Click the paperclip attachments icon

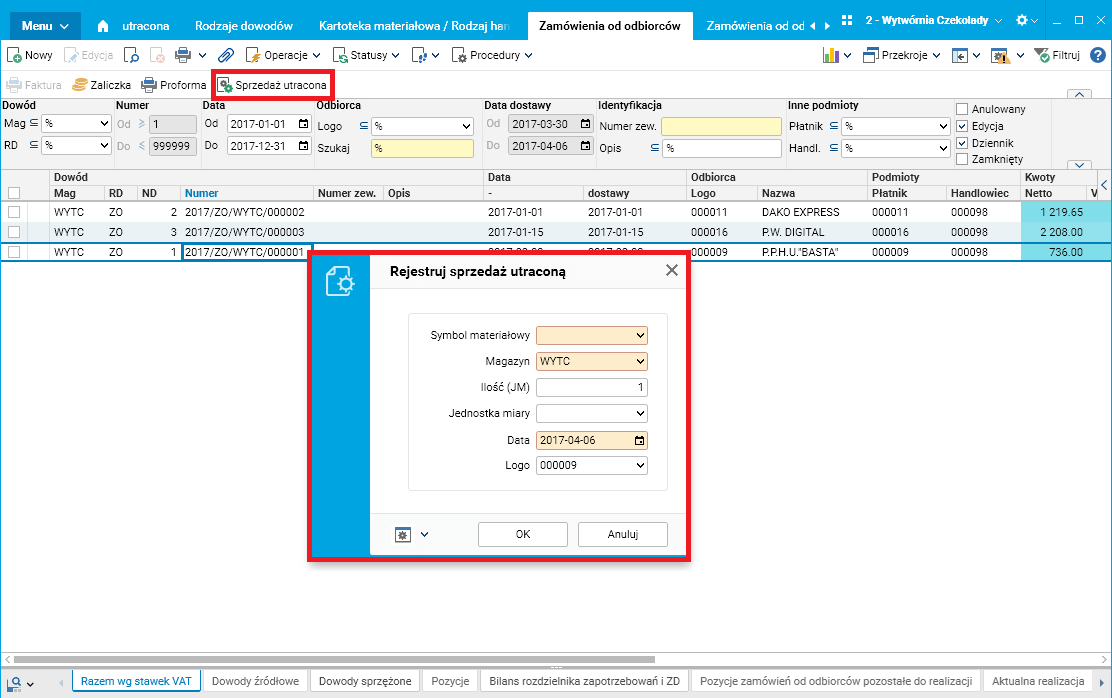pos(226,55)
